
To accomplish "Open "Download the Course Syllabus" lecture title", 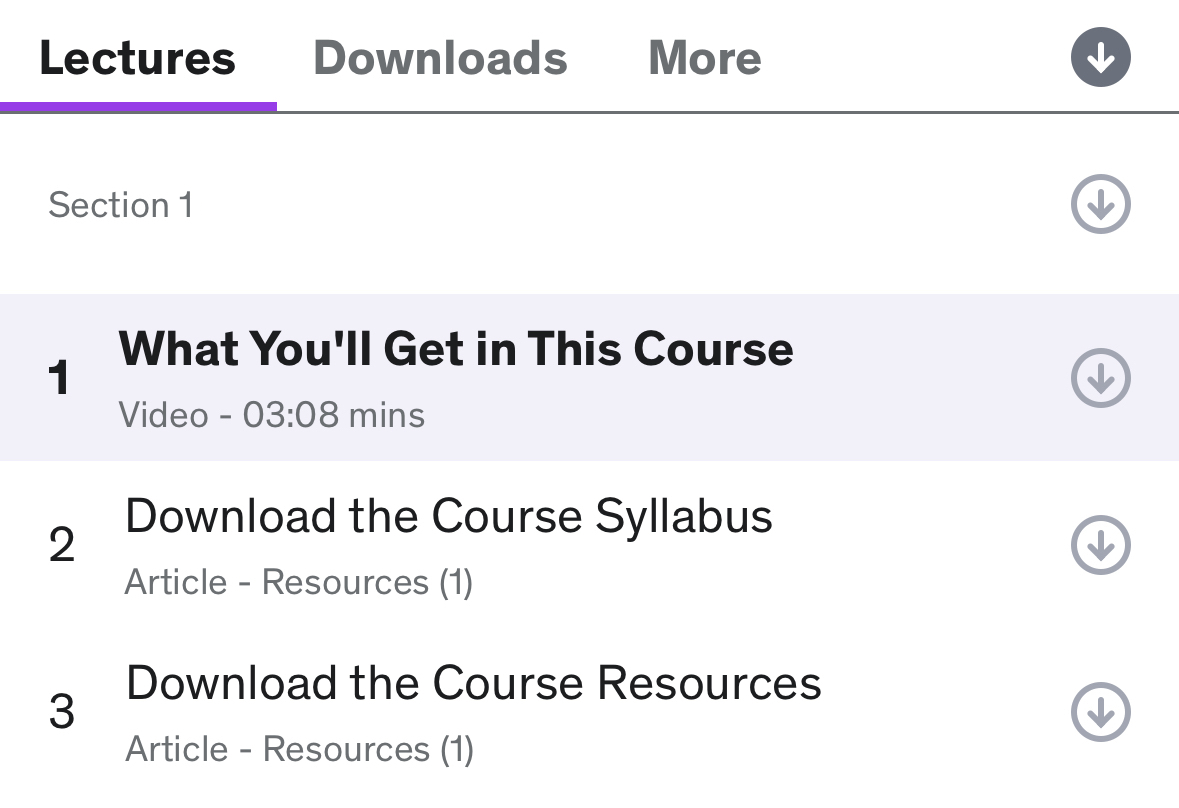I will [449, 517].
